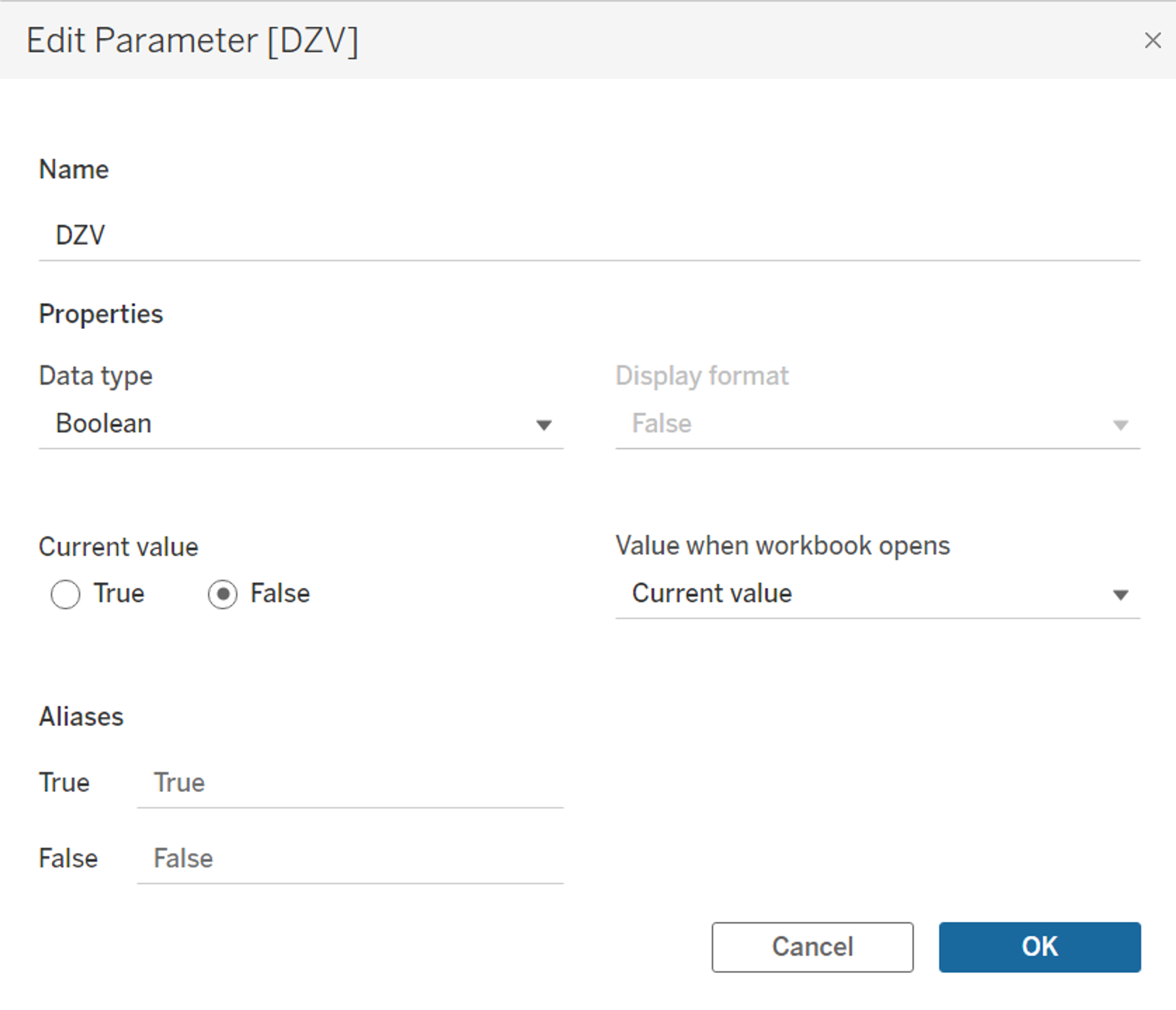Edit the False alias text field
The width and height of the screenshot is (1176, 1010).
(x=350, y=858)
